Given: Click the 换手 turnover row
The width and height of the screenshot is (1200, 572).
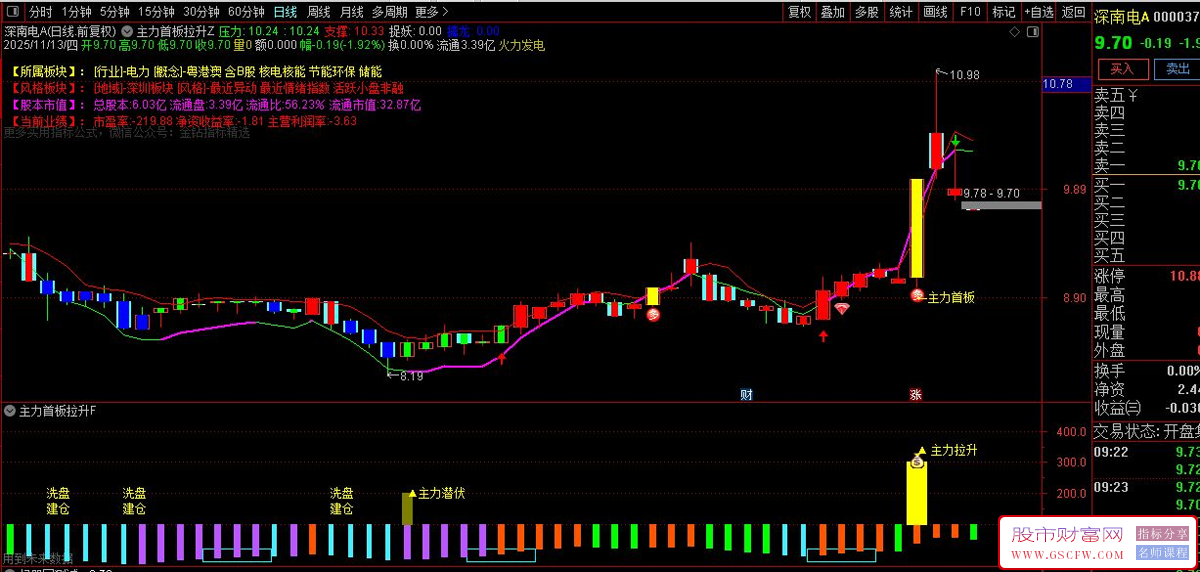Looking at the screenshot, I should click(1146, 371).
